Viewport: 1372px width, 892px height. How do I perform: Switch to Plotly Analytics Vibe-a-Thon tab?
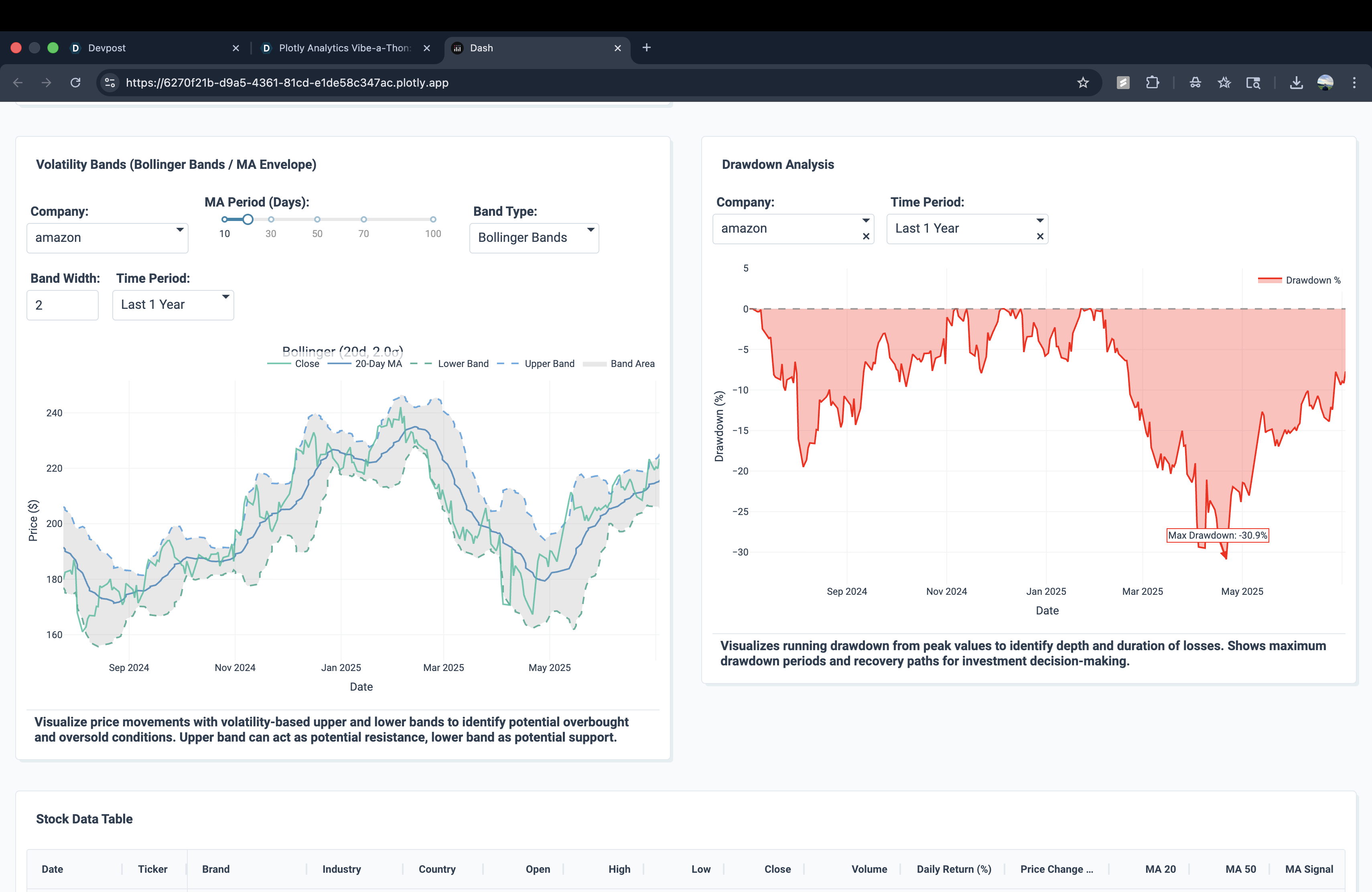(x=344, y=48)
